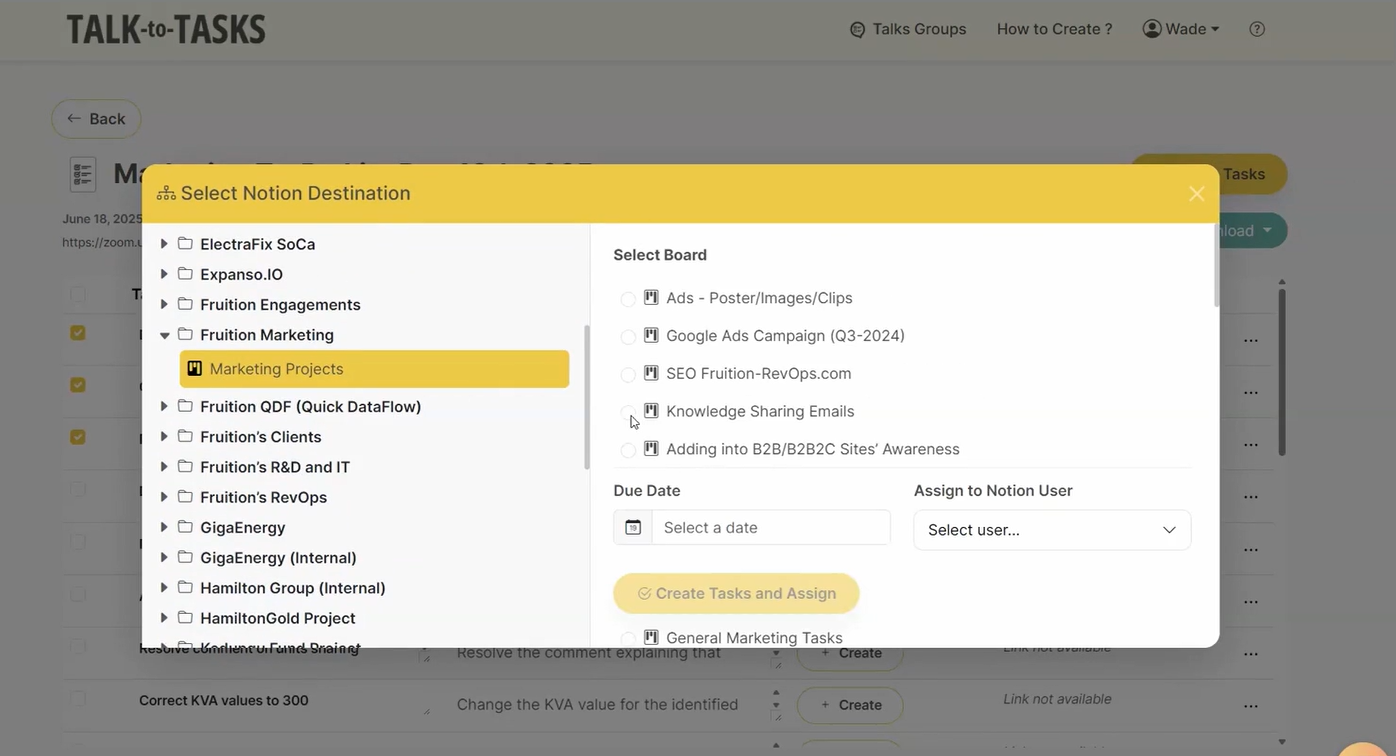The width and height of the screenshot is (1396, 756).
Task: Click the board list scrollbar in dialog
Action: (1216, 266)
